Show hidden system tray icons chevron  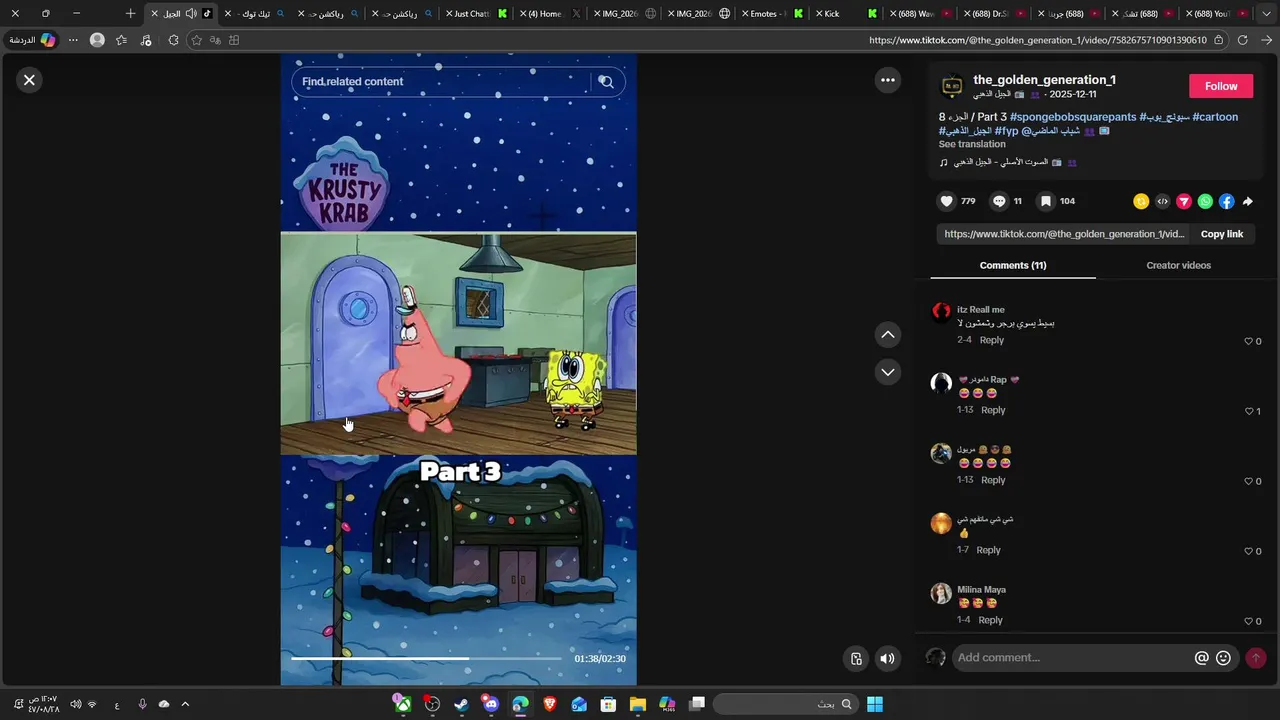[185, 704]
